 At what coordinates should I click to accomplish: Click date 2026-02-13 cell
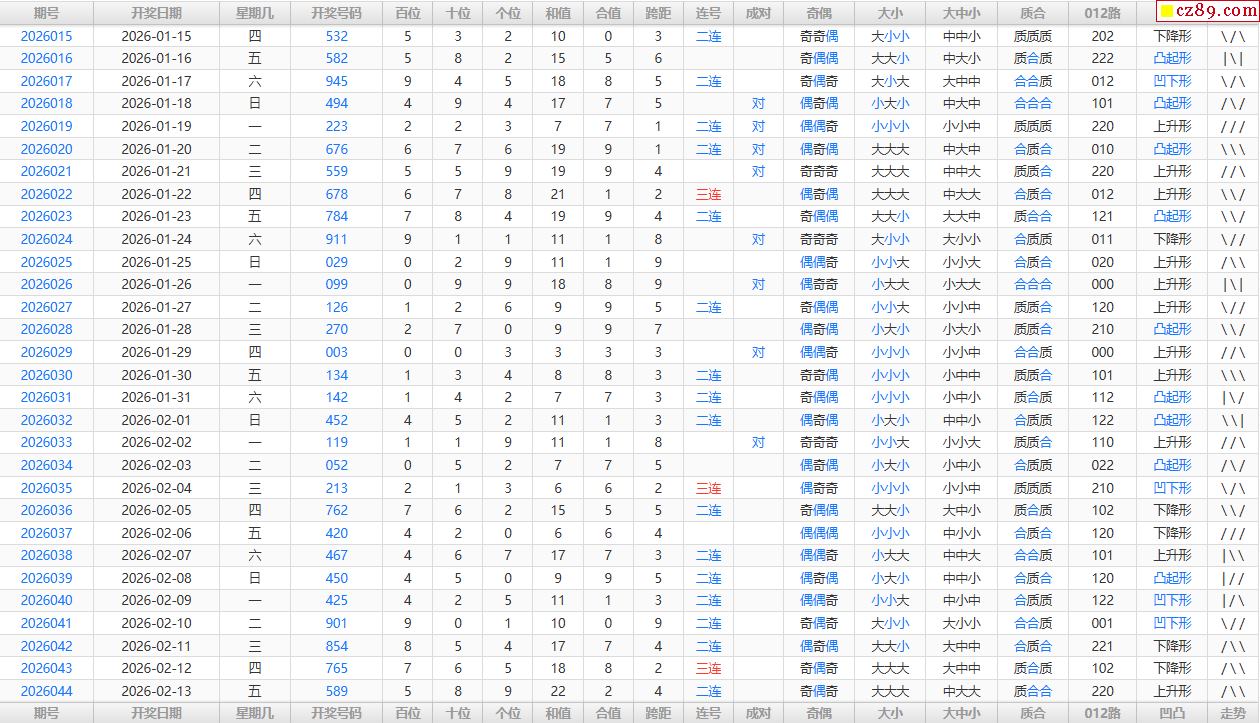point(156,691)
